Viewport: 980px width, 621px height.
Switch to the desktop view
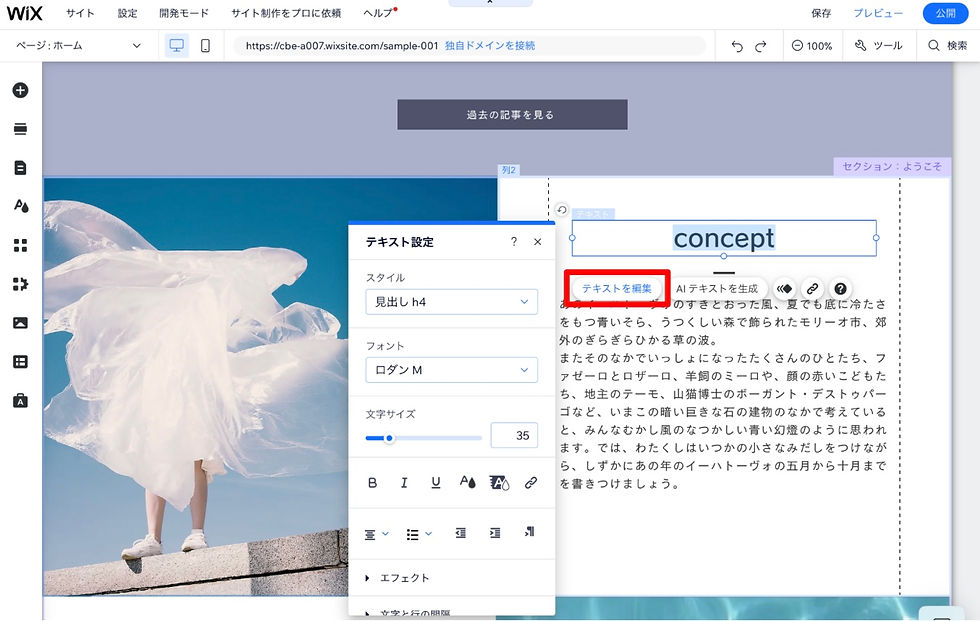pyautogui.click(x=177, y=46)
